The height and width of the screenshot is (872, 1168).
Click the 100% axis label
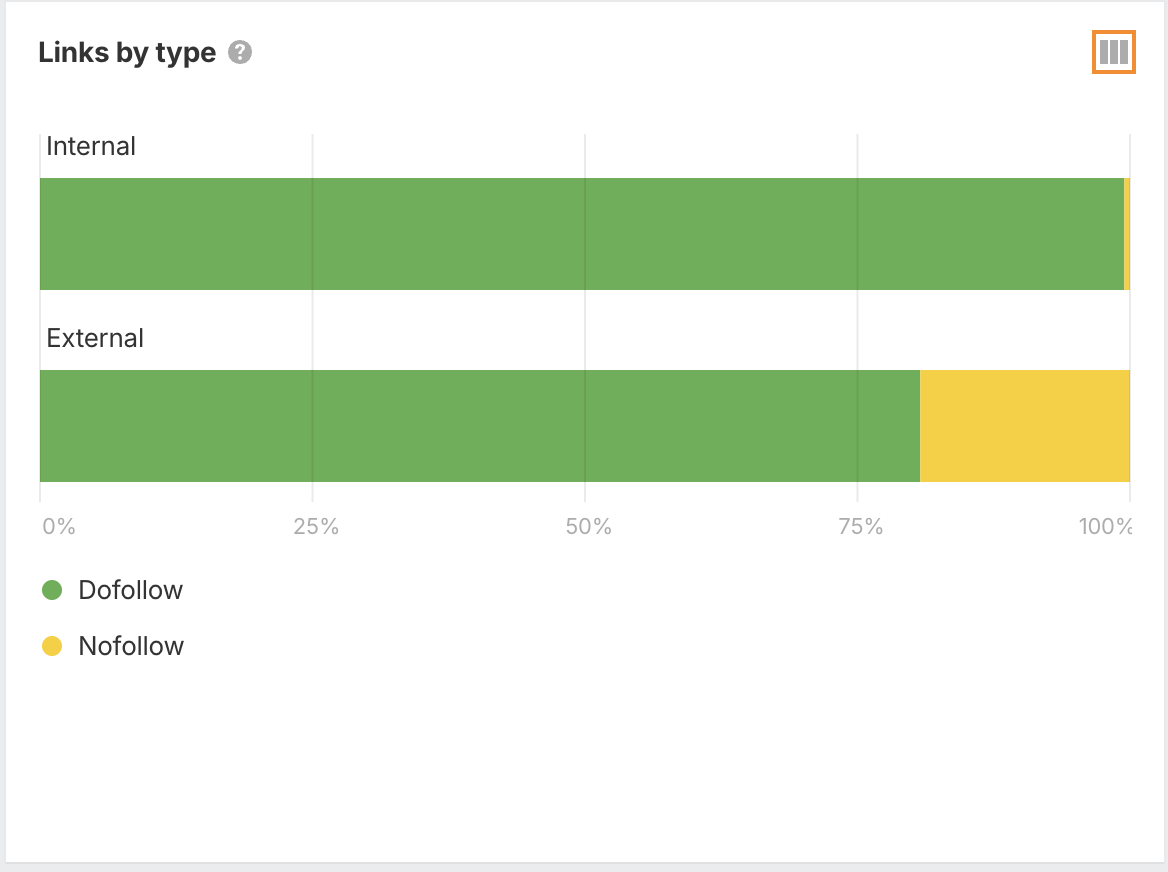[1106, 526]
